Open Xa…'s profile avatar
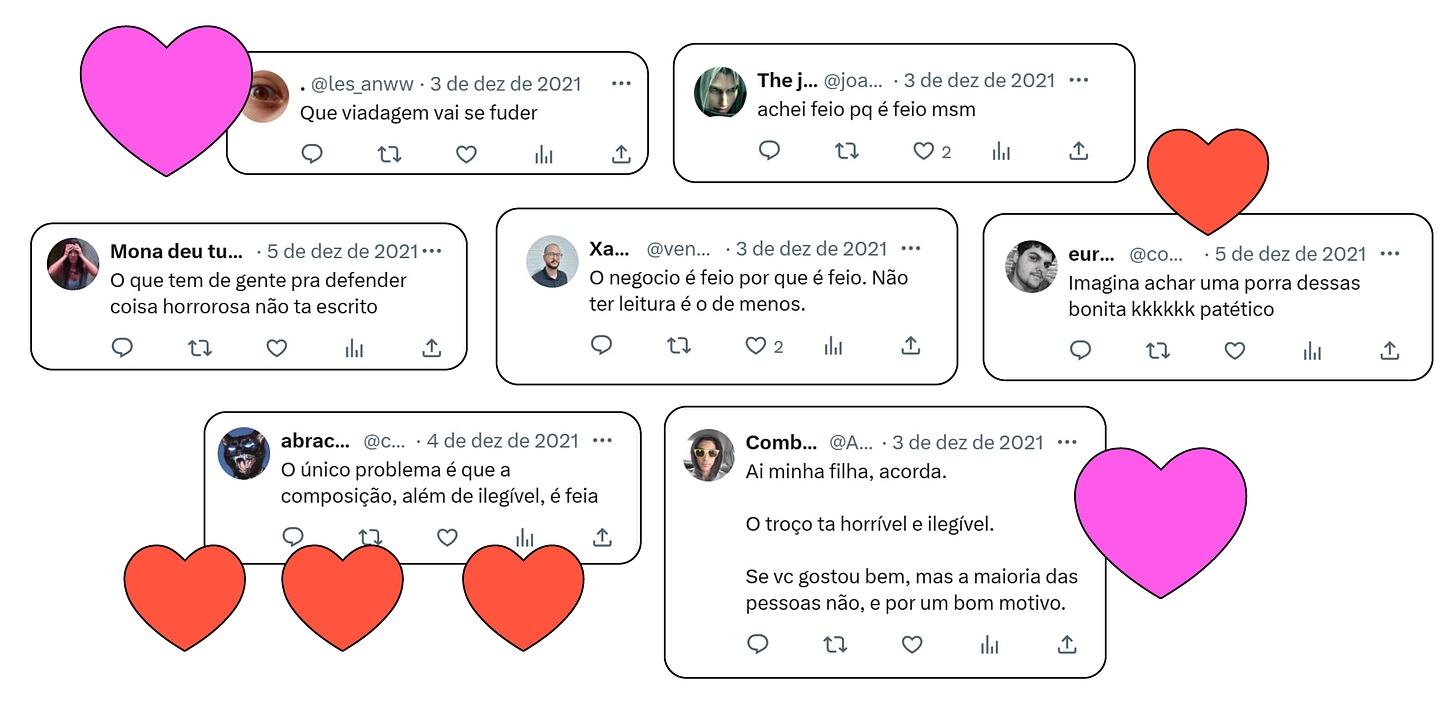Viewport: 1456px width, 709px height. [x=553, y=262]
